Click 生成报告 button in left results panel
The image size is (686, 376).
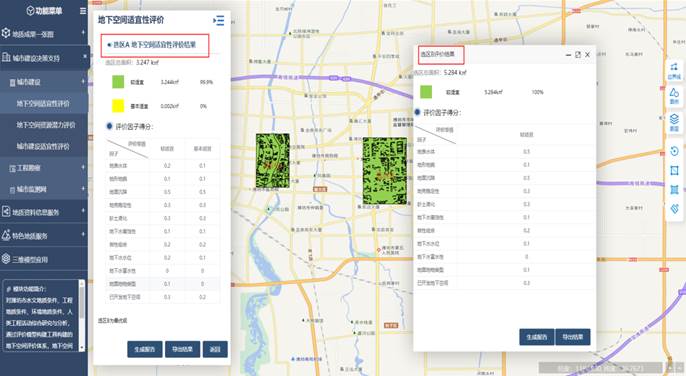point(145,349)
